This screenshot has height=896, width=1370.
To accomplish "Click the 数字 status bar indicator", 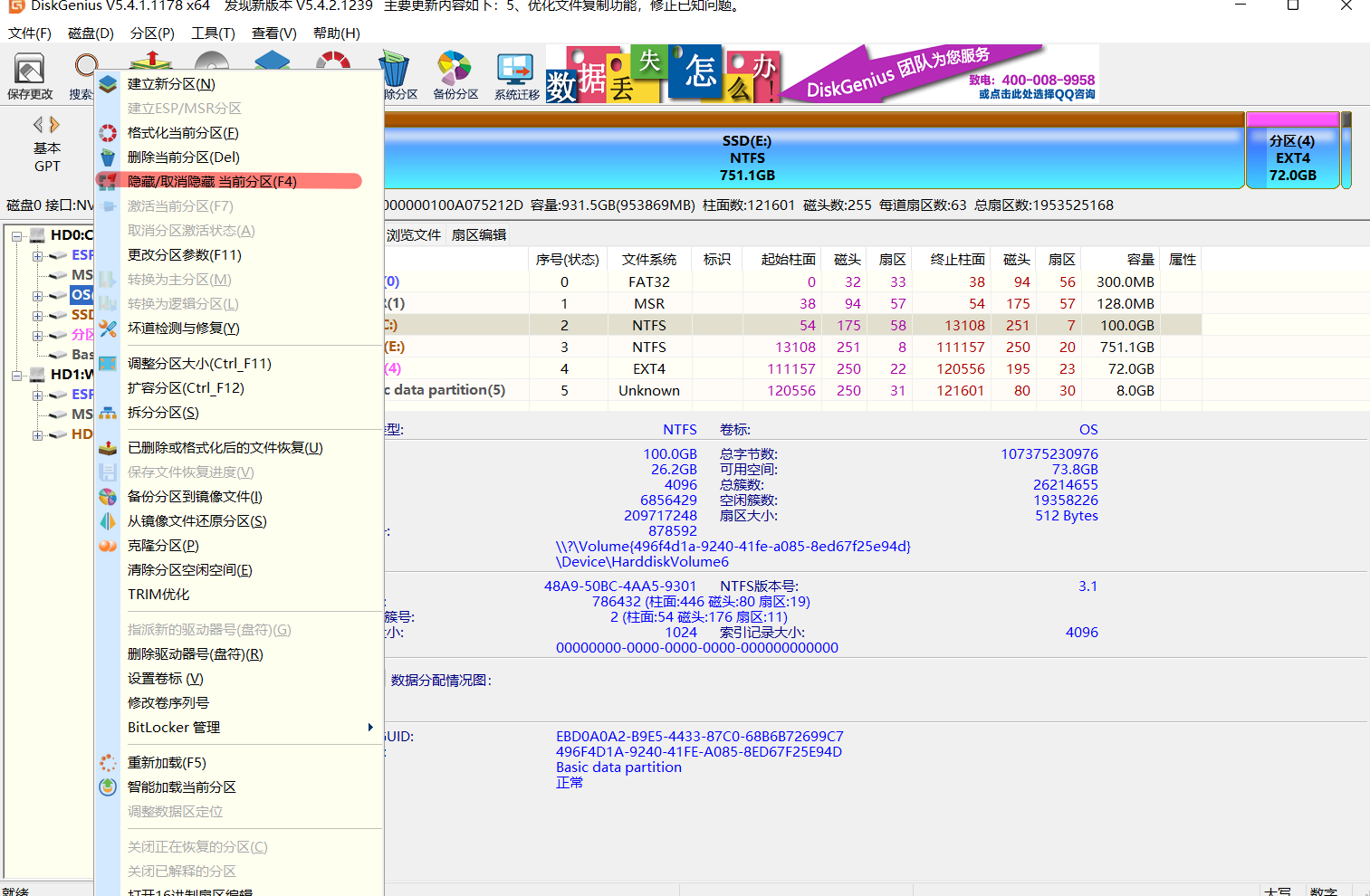I will point(1323,891).
